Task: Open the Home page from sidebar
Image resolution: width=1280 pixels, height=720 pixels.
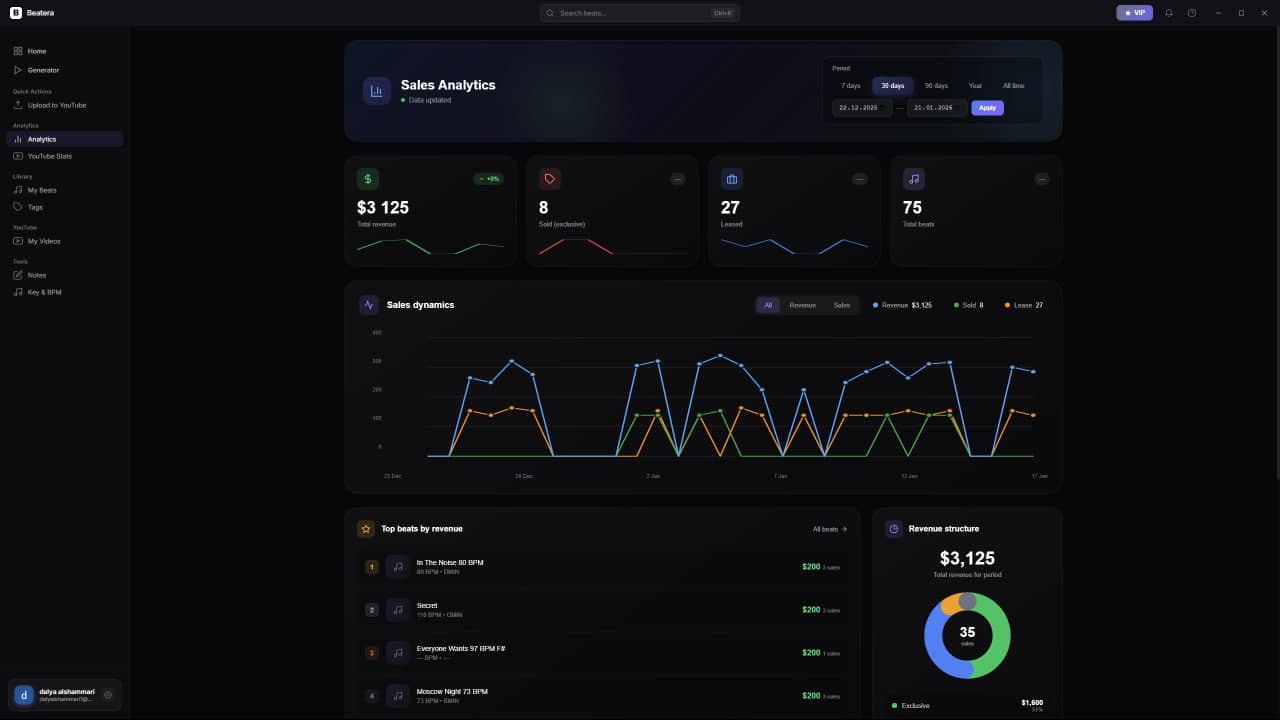Action: pyautogui.click(x=36, y=51)
